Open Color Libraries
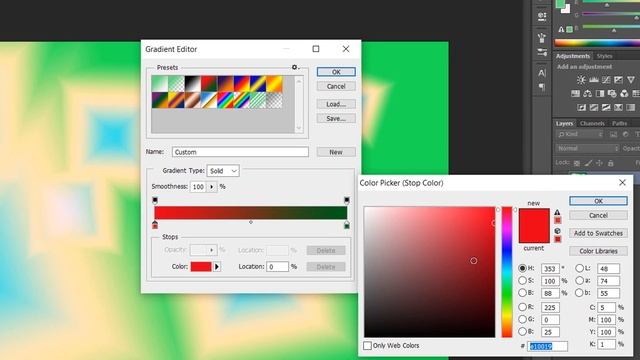Screen dimensions: 640x360 pyautogui.click(x=598, y=251)
